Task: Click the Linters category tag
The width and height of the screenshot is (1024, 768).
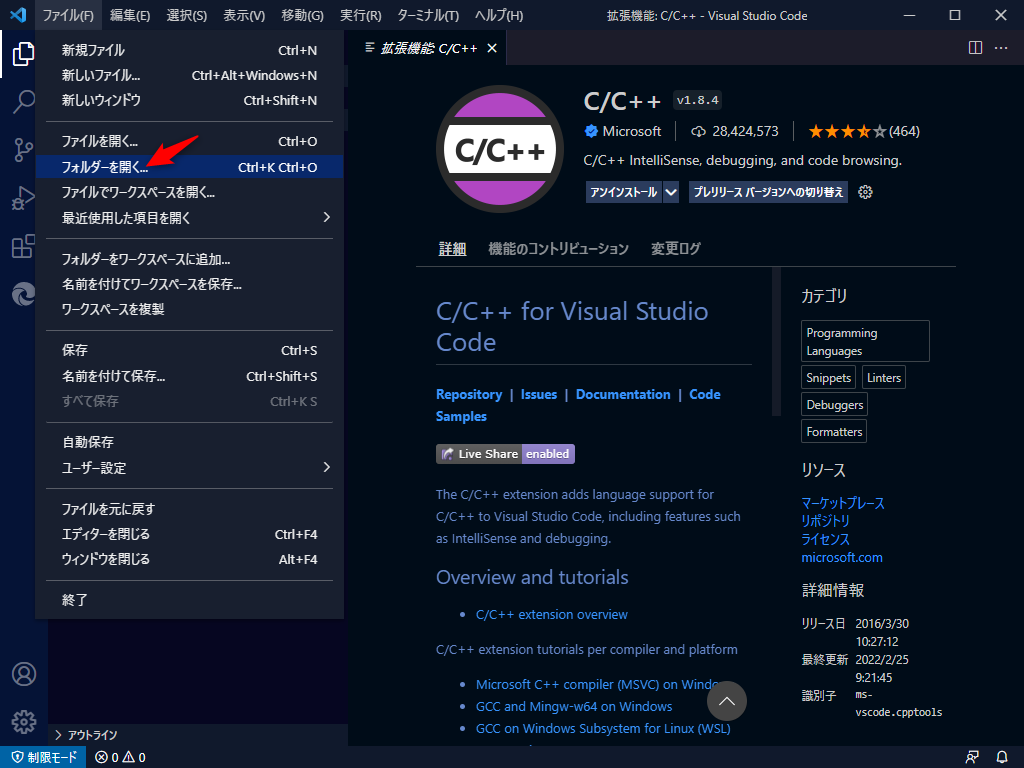Action: point(884,377)
